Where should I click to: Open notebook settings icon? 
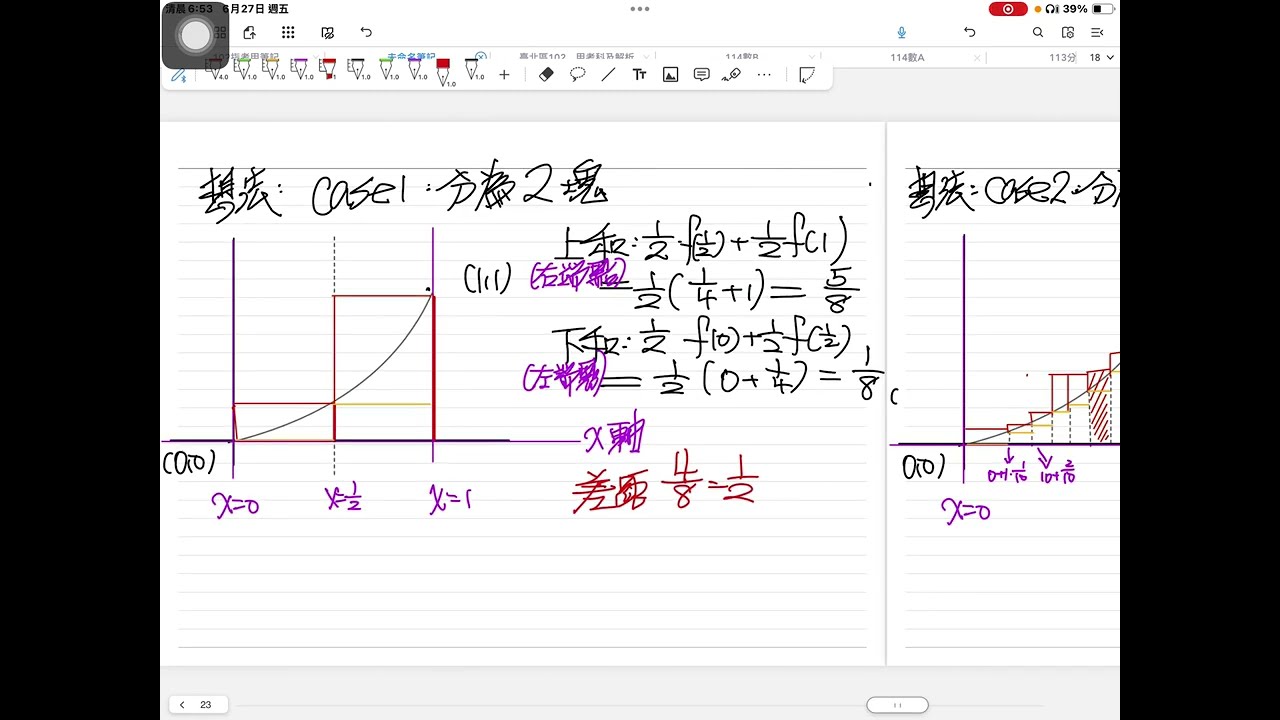point(1068,33)
